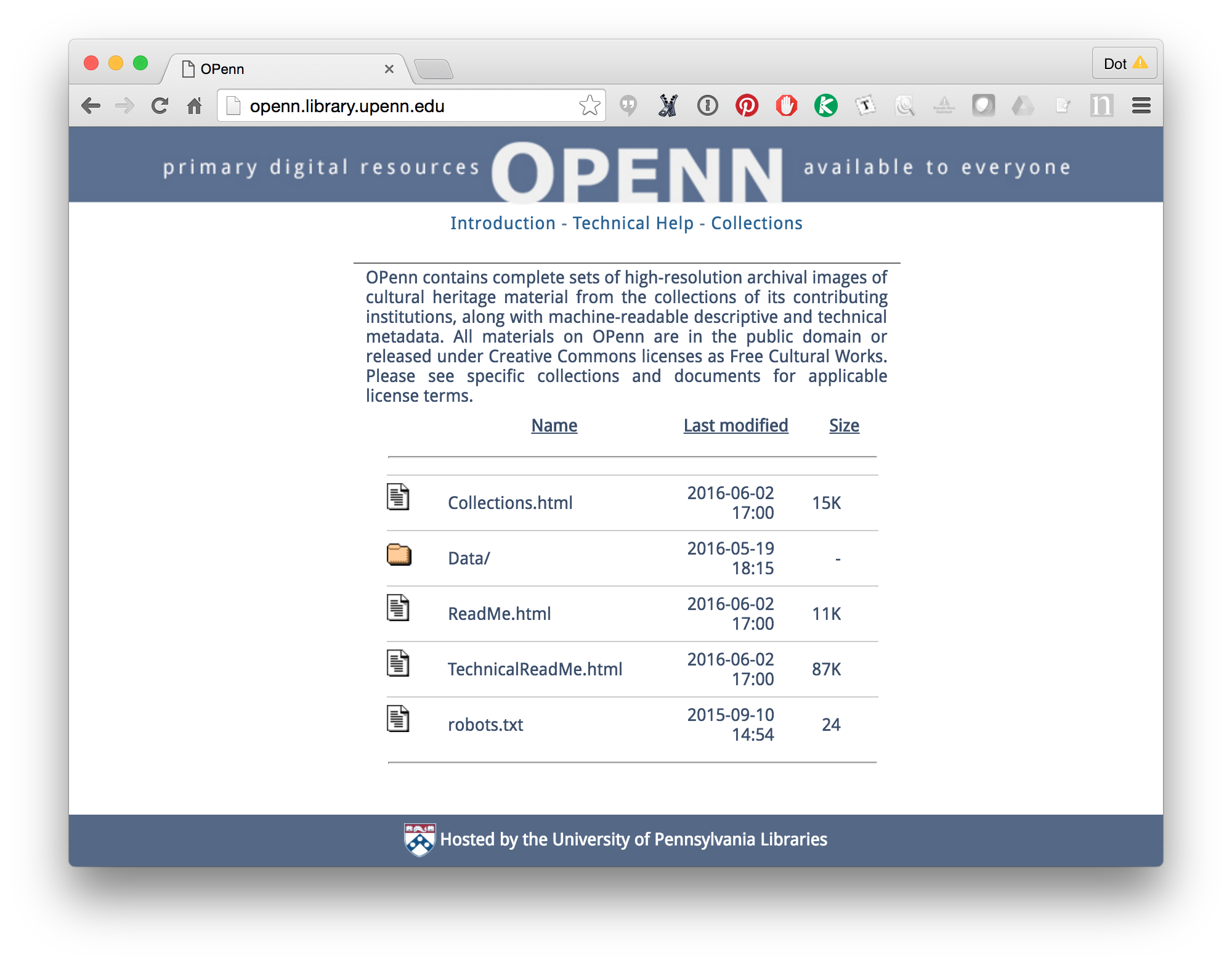Open the 1Password keyhole extension

tap(707, 105)
